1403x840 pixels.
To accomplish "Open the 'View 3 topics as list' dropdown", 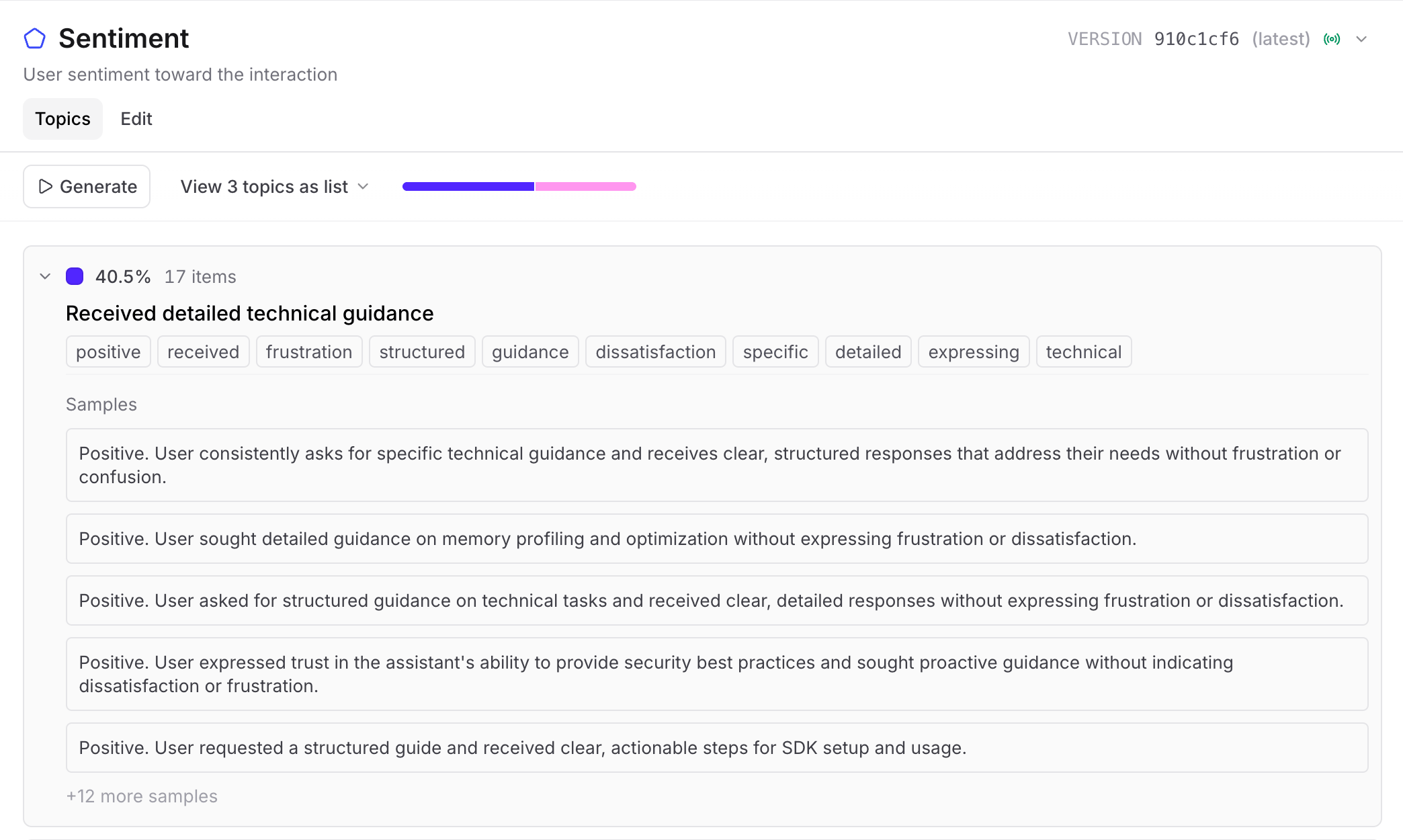I will [275, 187].
